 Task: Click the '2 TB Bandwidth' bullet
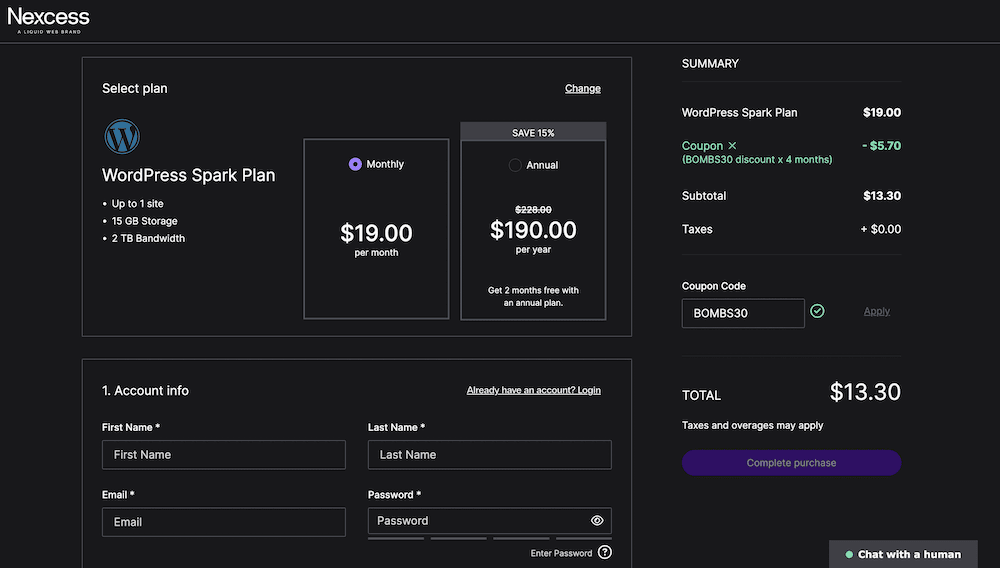[x=148, y=238]
